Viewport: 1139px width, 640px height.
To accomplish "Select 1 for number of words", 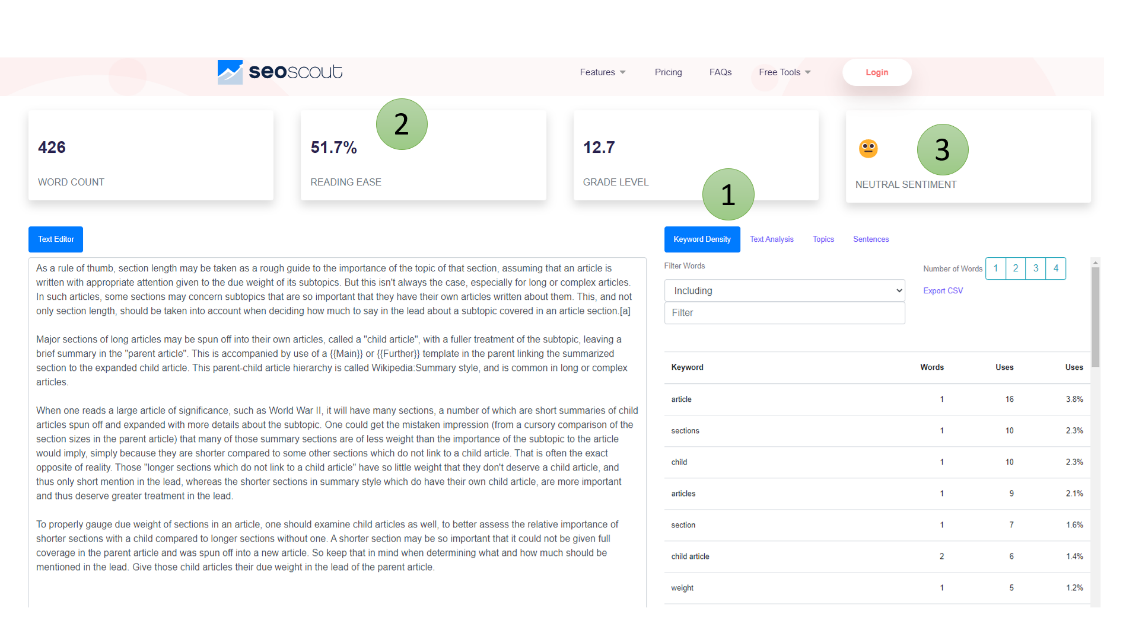I will 996,268.
